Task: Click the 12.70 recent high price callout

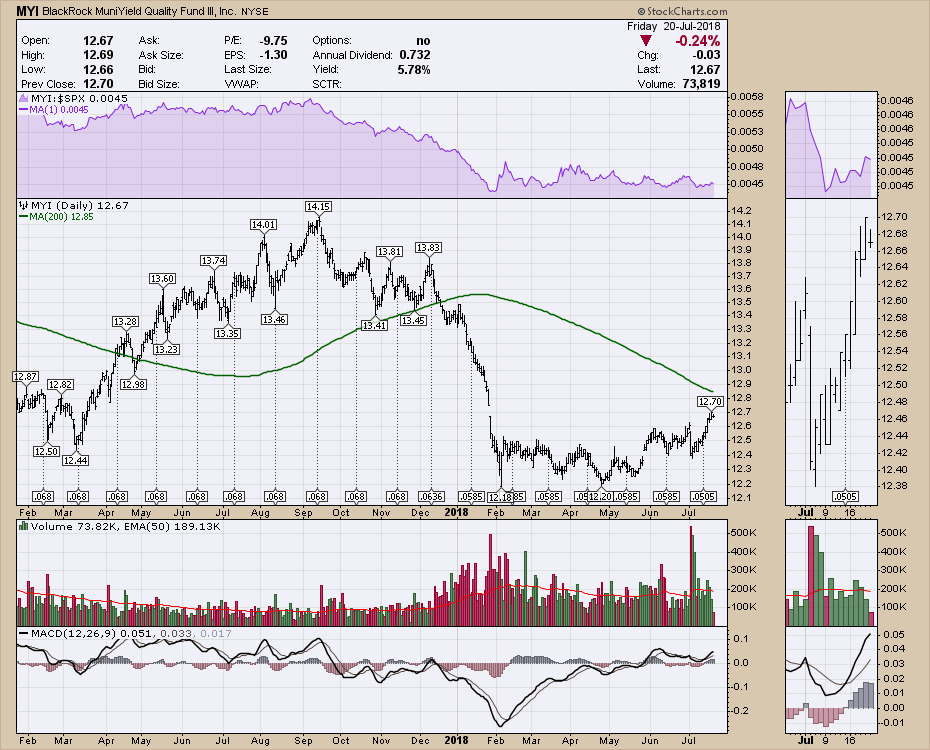Action: [x=709, y=401]
